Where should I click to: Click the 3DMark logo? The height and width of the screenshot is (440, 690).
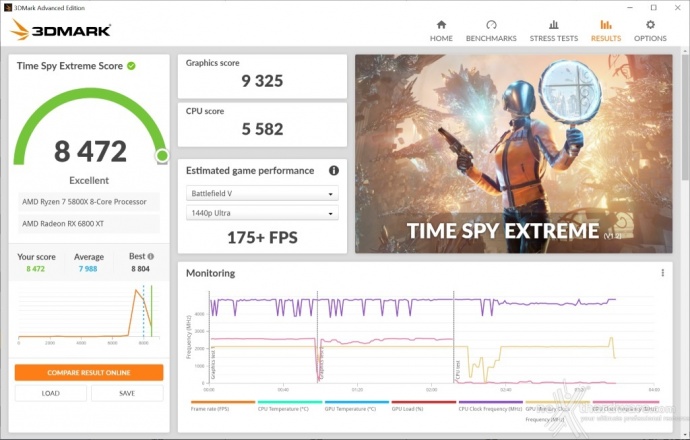pos(61,30)
